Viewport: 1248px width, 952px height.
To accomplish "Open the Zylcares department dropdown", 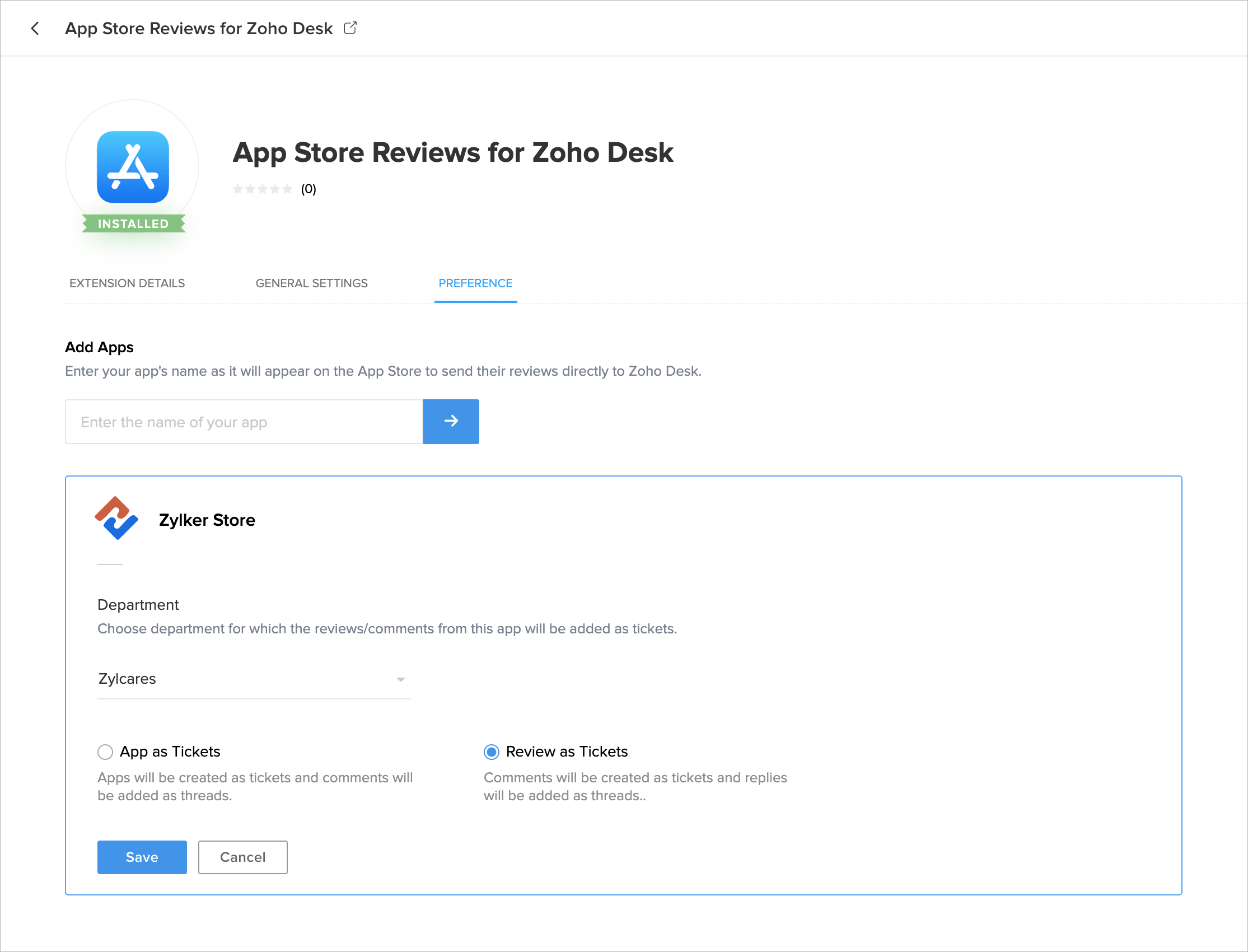I will (x=253, y=679).
